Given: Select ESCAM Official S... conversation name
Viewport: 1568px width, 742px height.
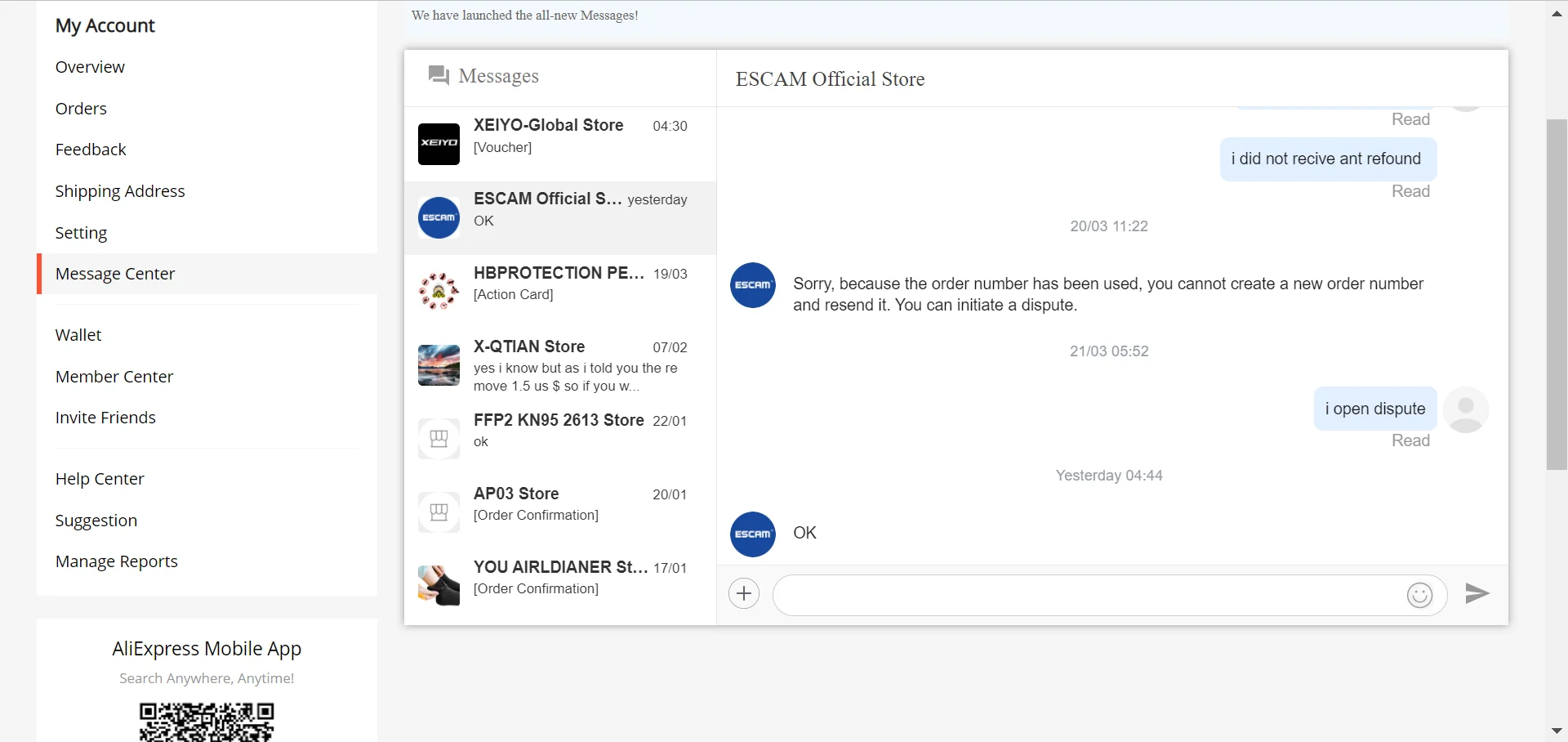Looking at the screenshot, I should click(547, 199).
